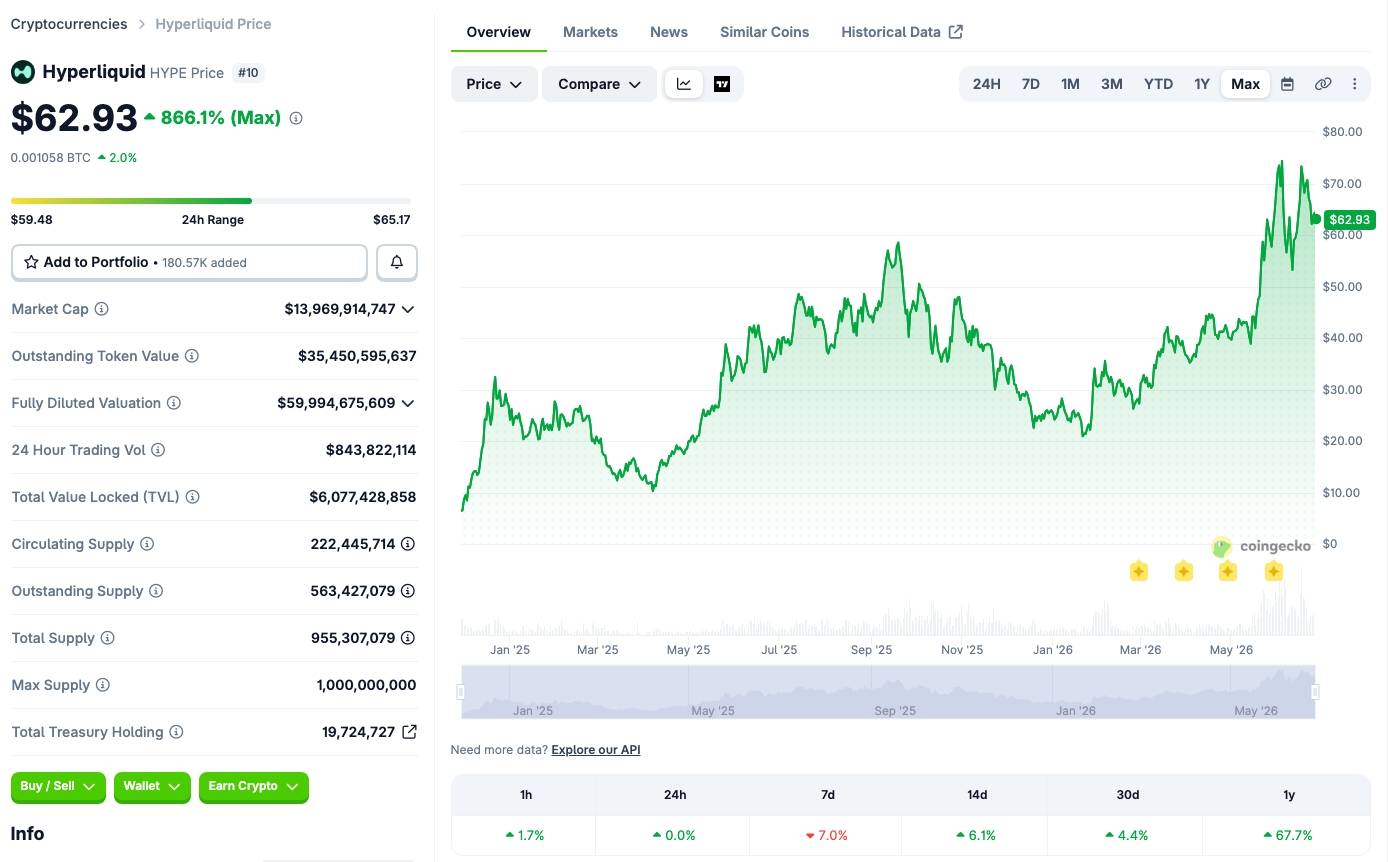Click Hyperliquid Price breadcrumb
Image resolution: width=1388 pixels, height=862 pixels.
[213, 24]
